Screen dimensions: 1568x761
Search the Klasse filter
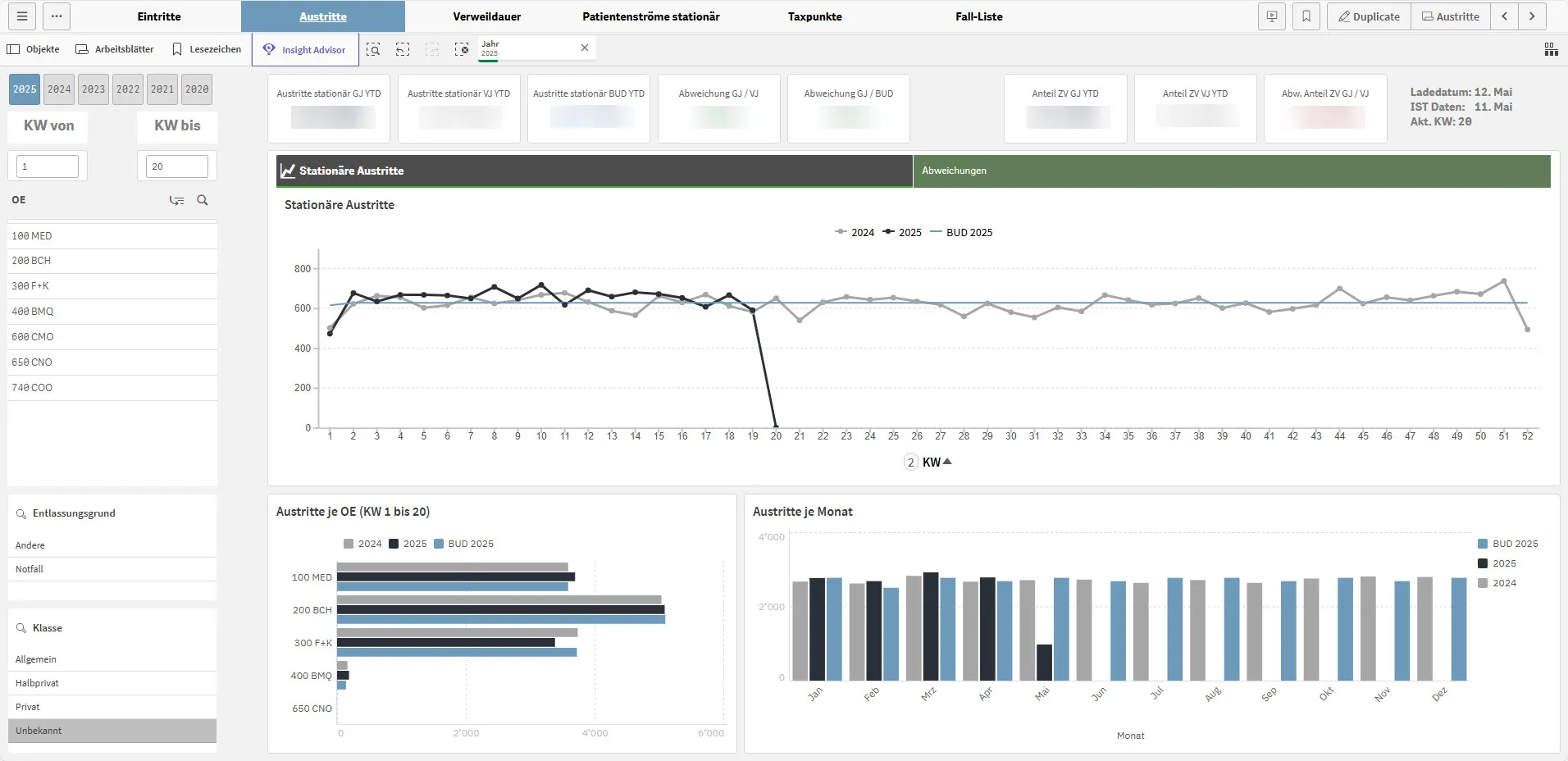tap(21, 628)
